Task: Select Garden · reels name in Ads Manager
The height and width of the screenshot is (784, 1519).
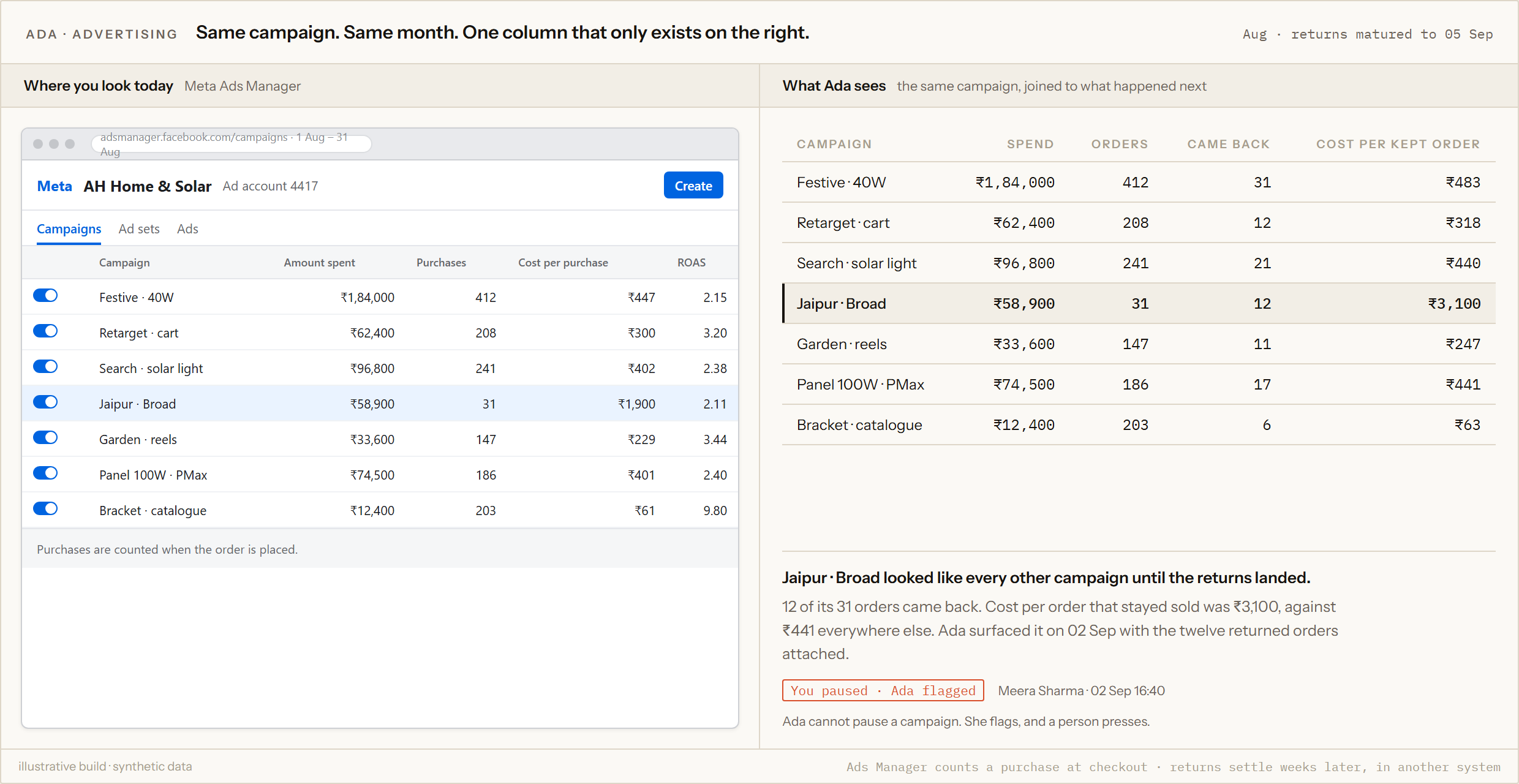Action: 138,440
